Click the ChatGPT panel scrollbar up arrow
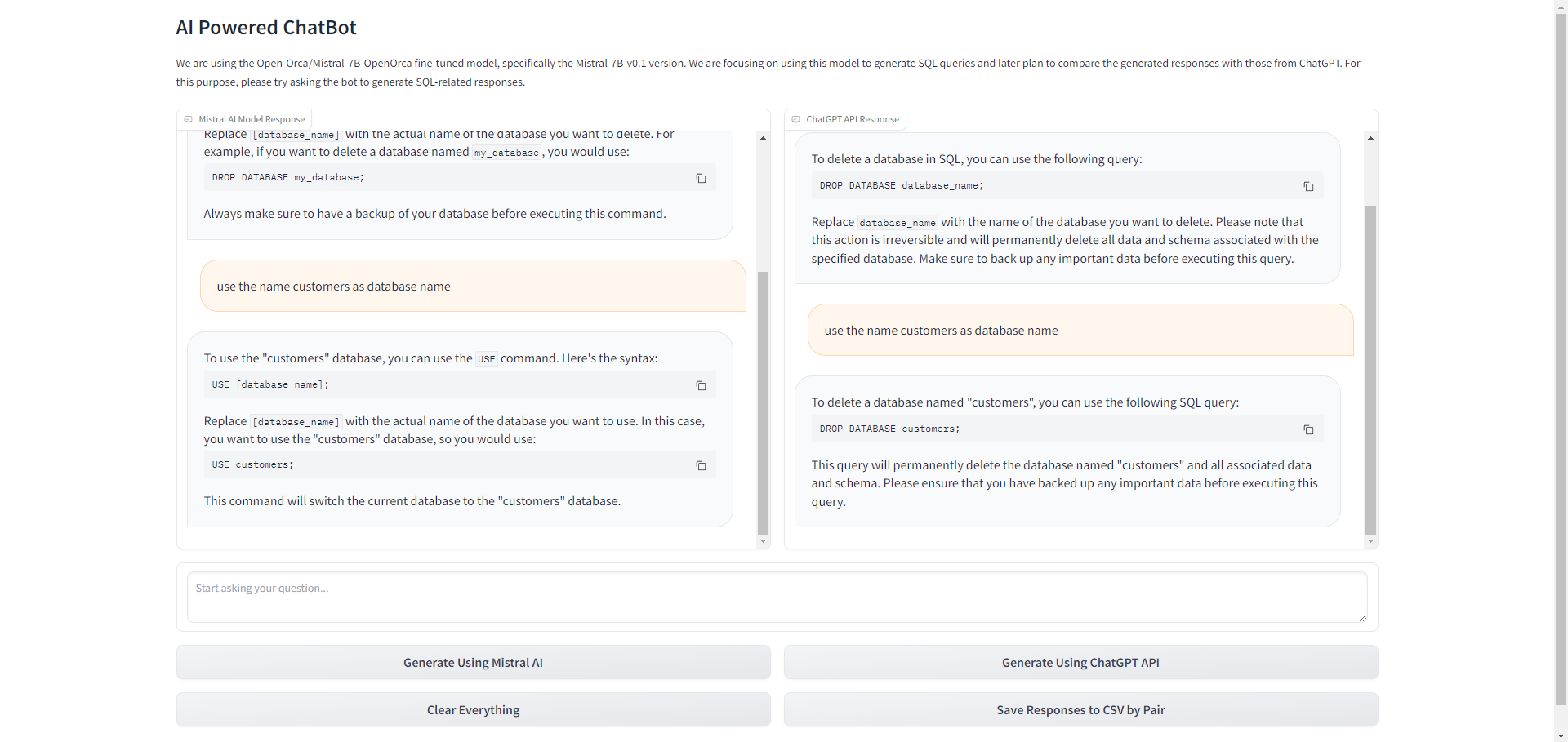Viewport: 1568px width, 742px height. tap(1370, 138)
